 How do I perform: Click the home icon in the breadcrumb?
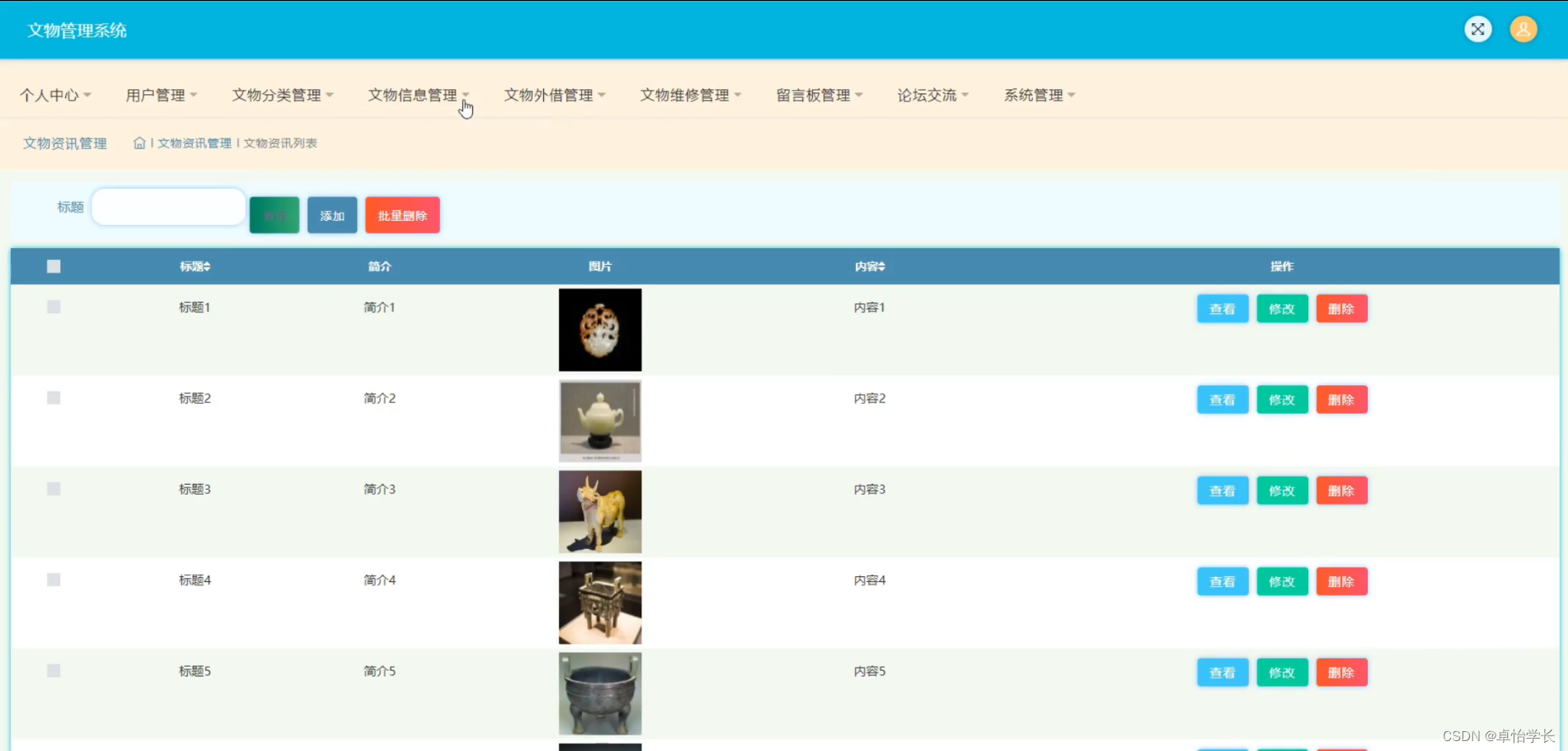(x=138, y=142)
